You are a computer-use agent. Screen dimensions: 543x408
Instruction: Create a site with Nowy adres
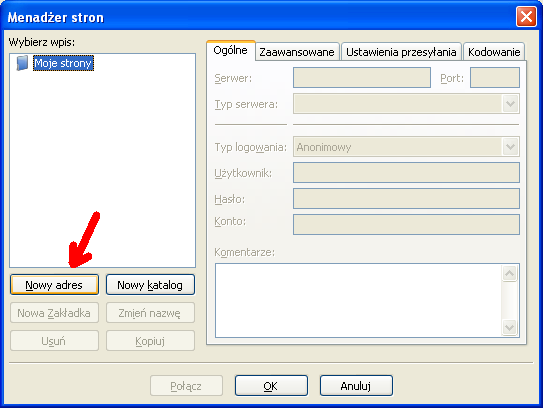coord(54,285)
